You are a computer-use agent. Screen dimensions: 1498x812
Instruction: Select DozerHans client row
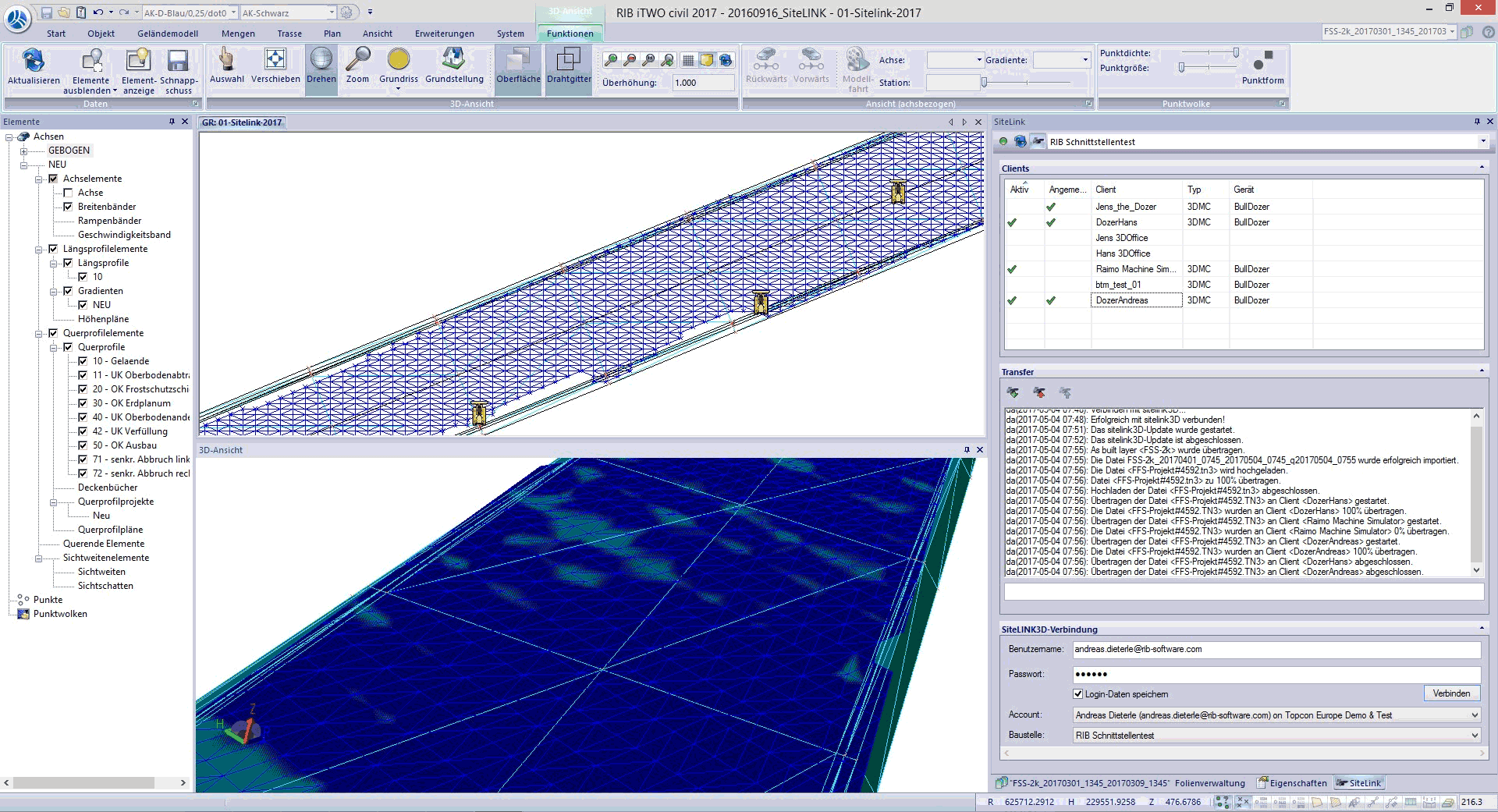[1244, 222]
